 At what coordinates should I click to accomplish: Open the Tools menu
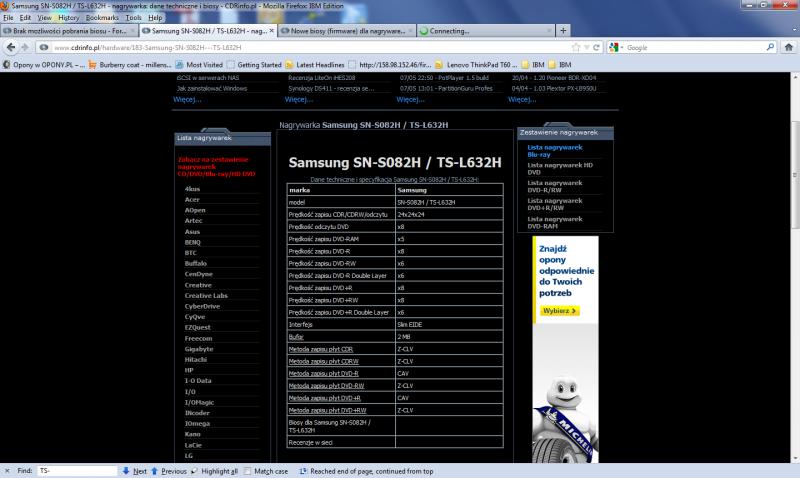133,17
